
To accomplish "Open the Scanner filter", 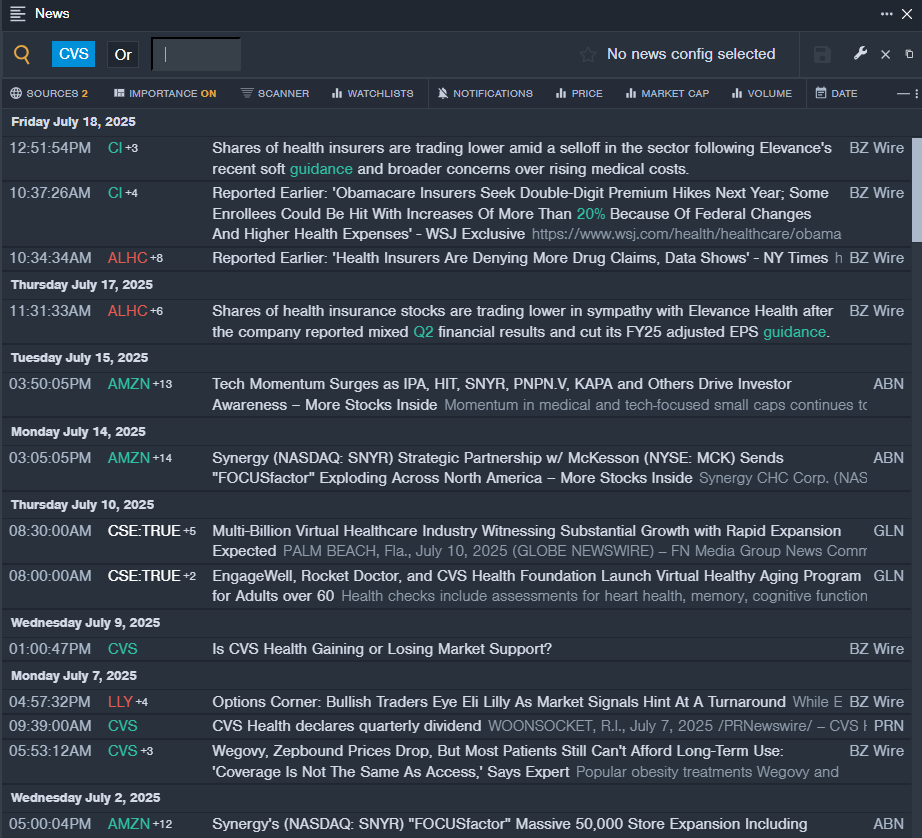I will click(x=275, y=94).
